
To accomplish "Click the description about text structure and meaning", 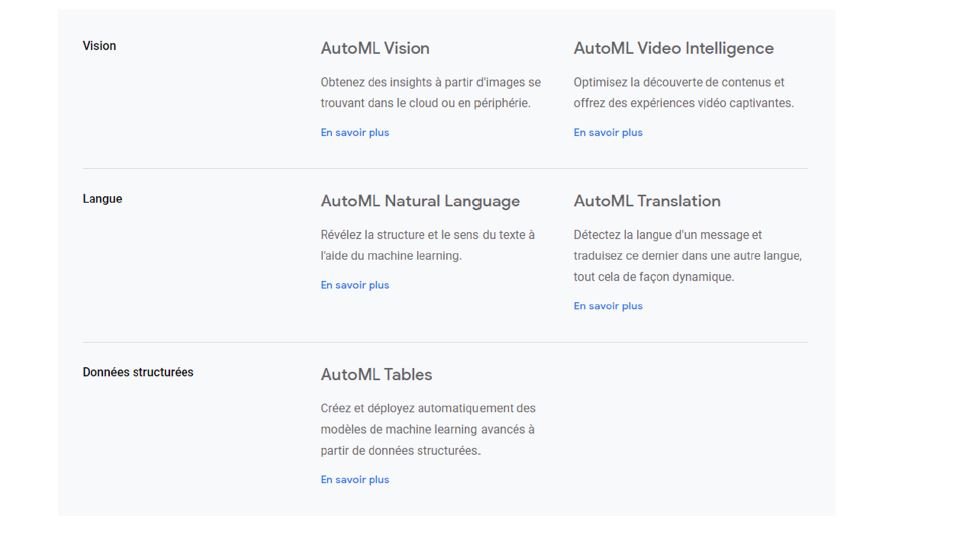I will tap(427, 245).
